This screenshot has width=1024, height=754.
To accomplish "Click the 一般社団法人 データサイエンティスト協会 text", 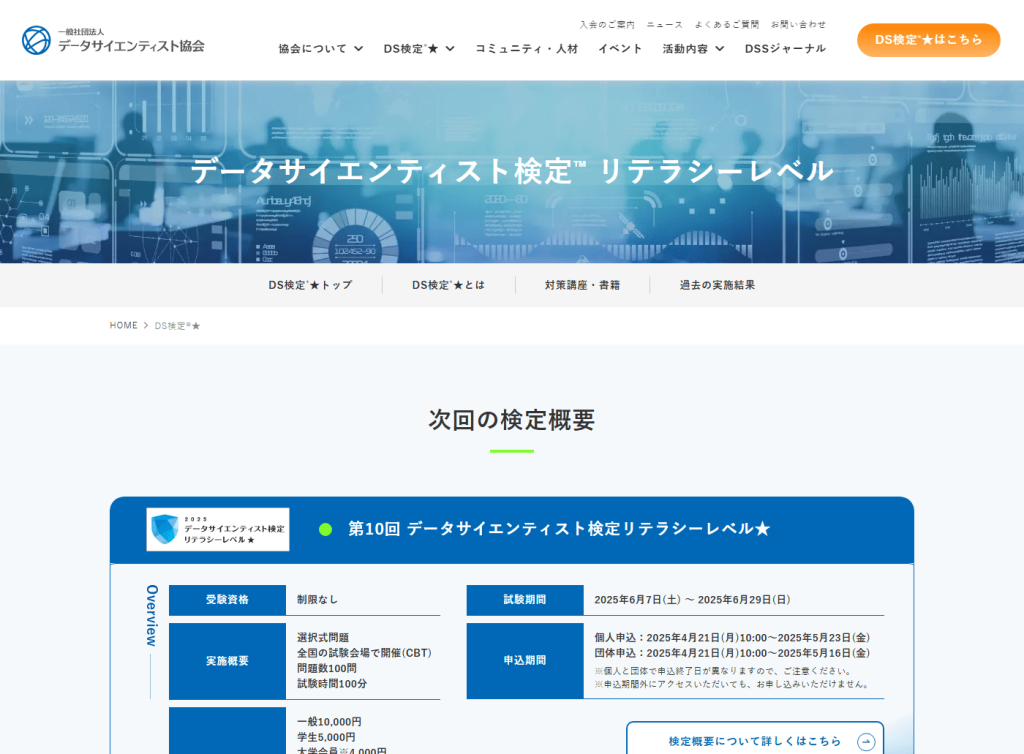I will 131,41.
